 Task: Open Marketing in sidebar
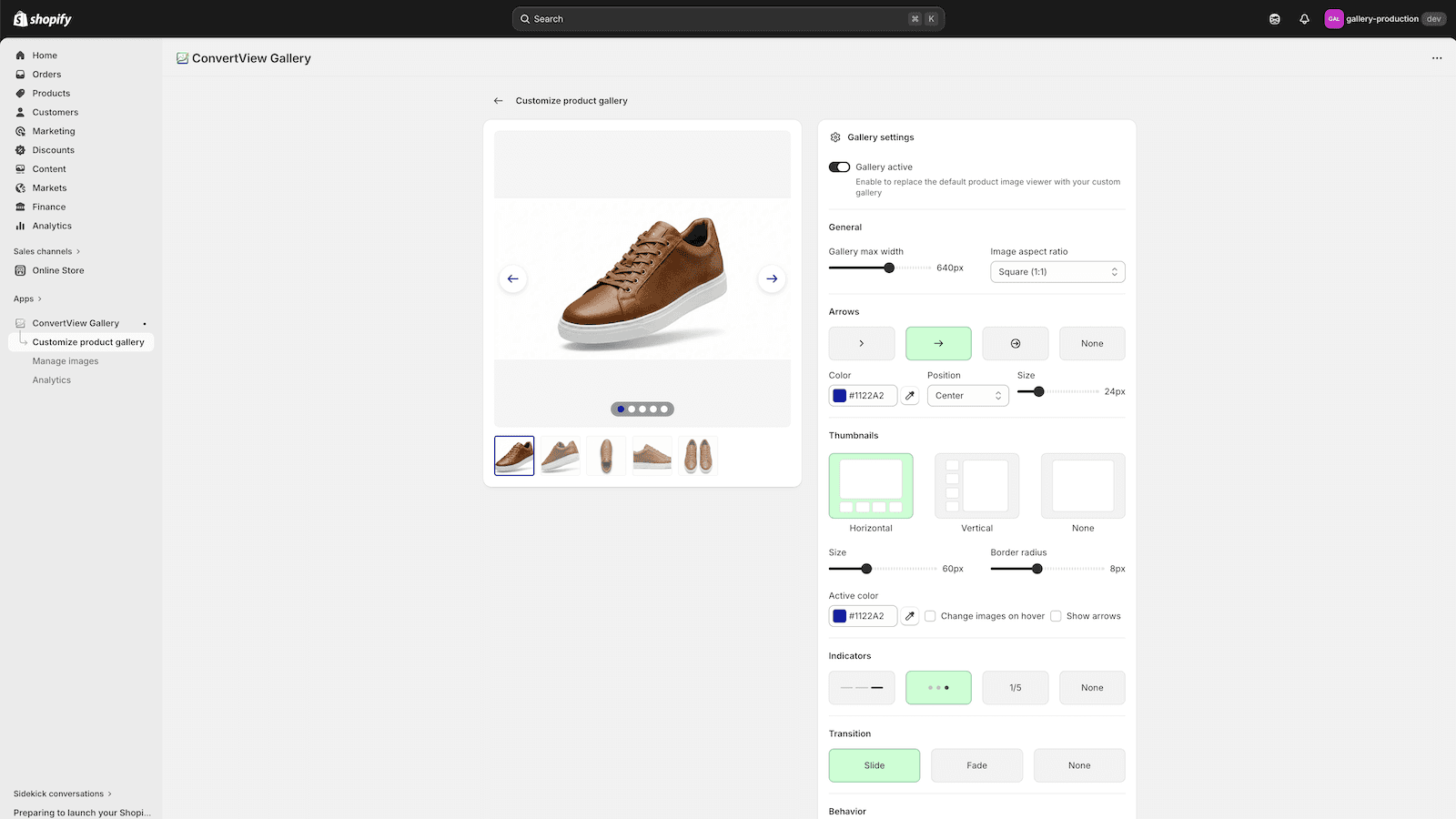[x=81, y=131]
